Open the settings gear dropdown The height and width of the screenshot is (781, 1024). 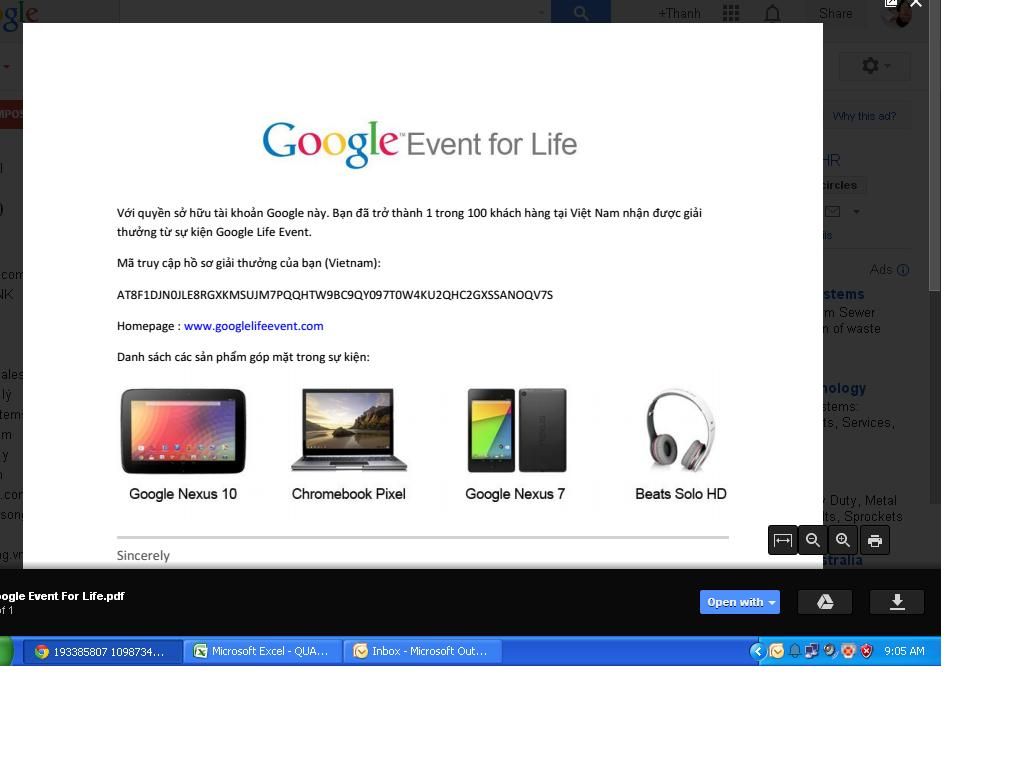tap(877, 66)
